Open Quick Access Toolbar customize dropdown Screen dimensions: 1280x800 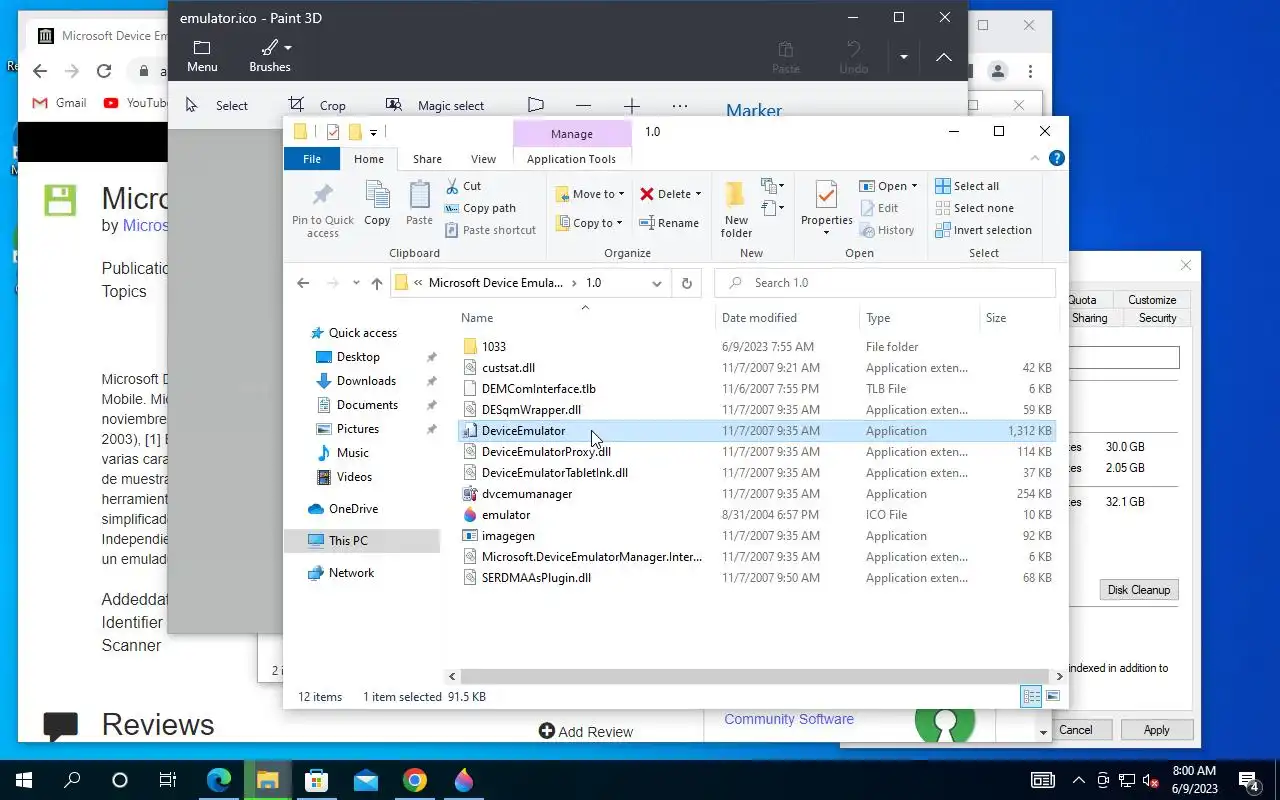(x=373, y=132)
